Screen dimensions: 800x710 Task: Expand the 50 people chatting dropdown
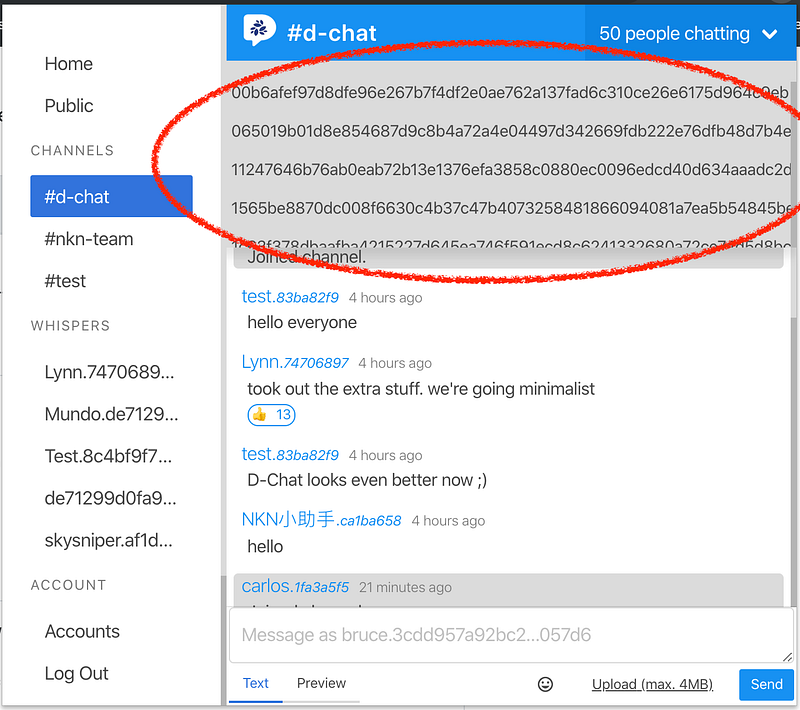(x=690, y=34)
